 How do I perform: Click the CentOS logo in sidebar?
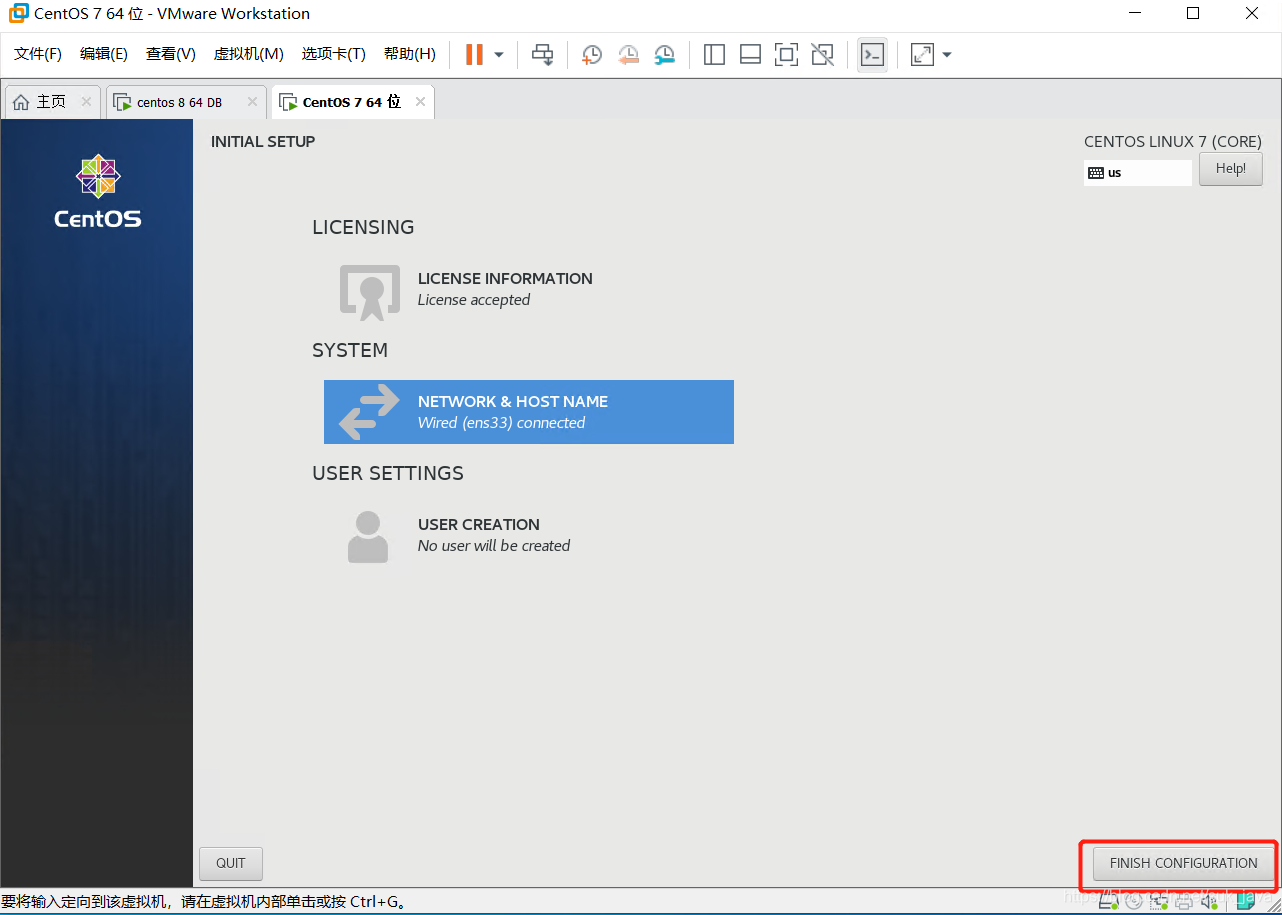pyautogui.click(x=98, y=191)
